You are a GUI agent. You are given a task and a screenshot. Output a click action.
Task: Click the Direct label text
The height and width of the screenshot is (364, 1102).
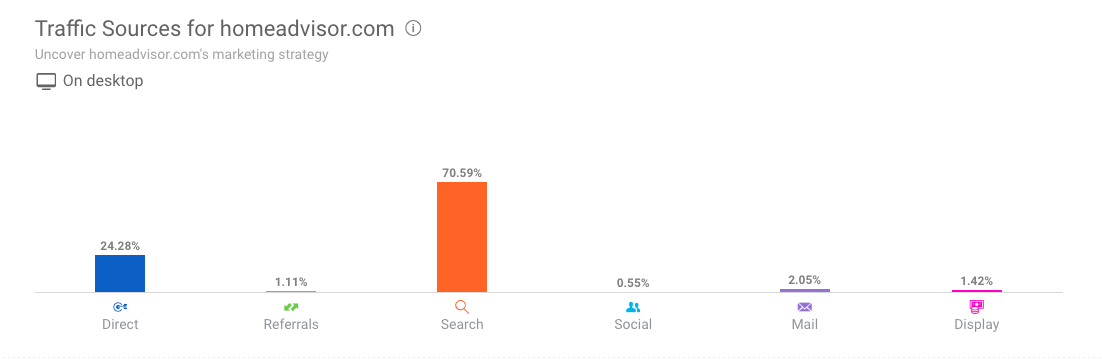pos(120,325)
